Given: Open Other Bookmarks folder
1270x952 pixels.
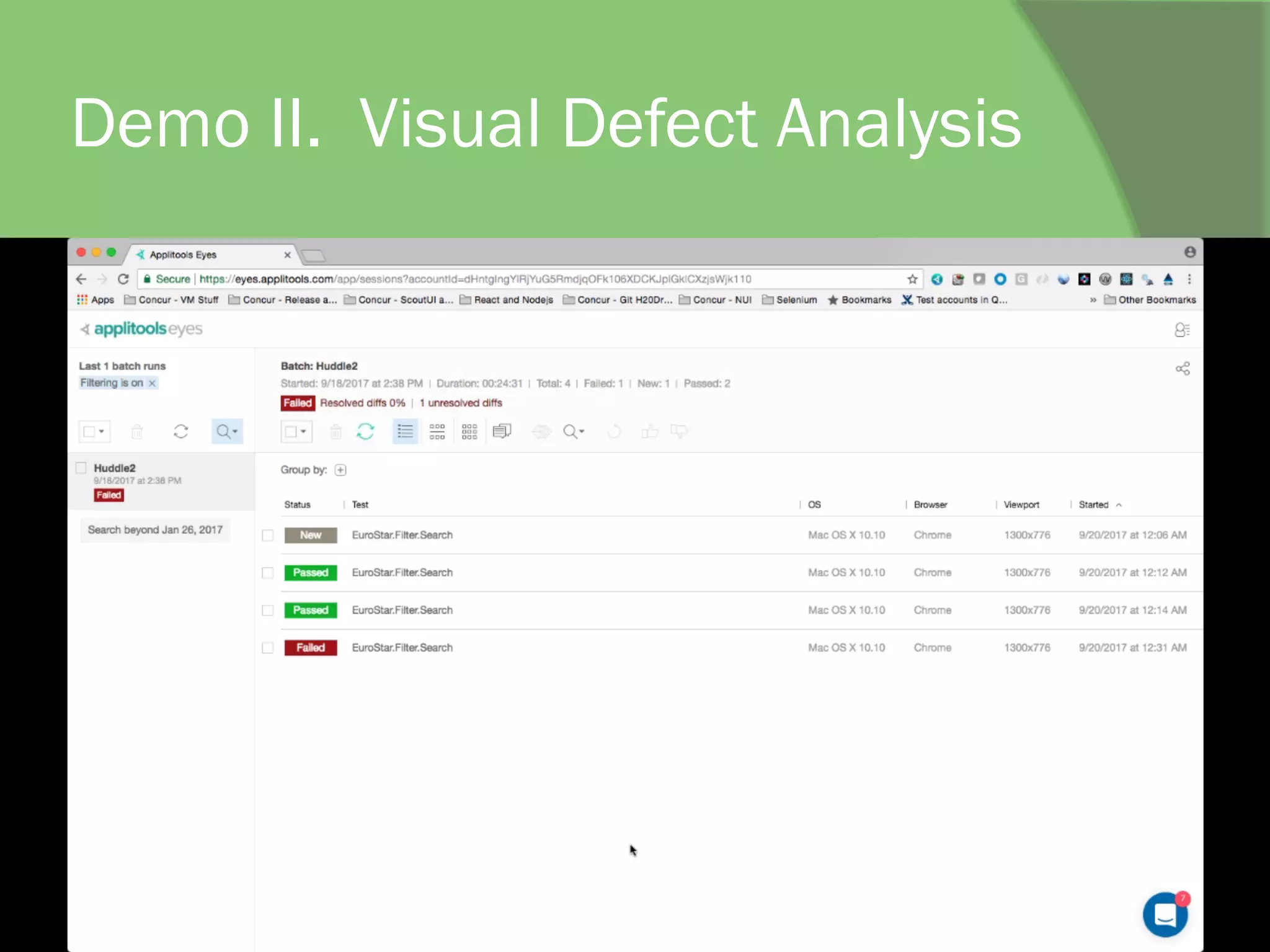Looking at the screenshot, I should pyautogui.click(x=1150, y=300).
